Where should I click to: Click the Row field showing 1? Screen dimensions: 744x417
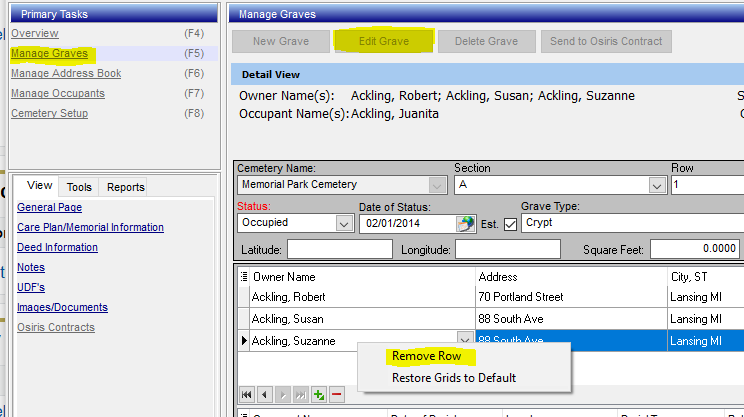707,185
